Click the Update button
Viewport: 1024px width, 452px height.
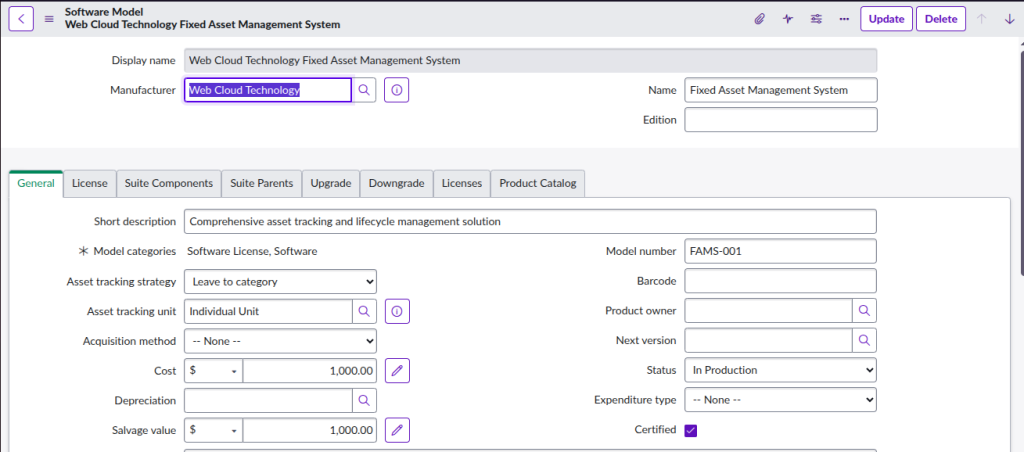point(886,19)
